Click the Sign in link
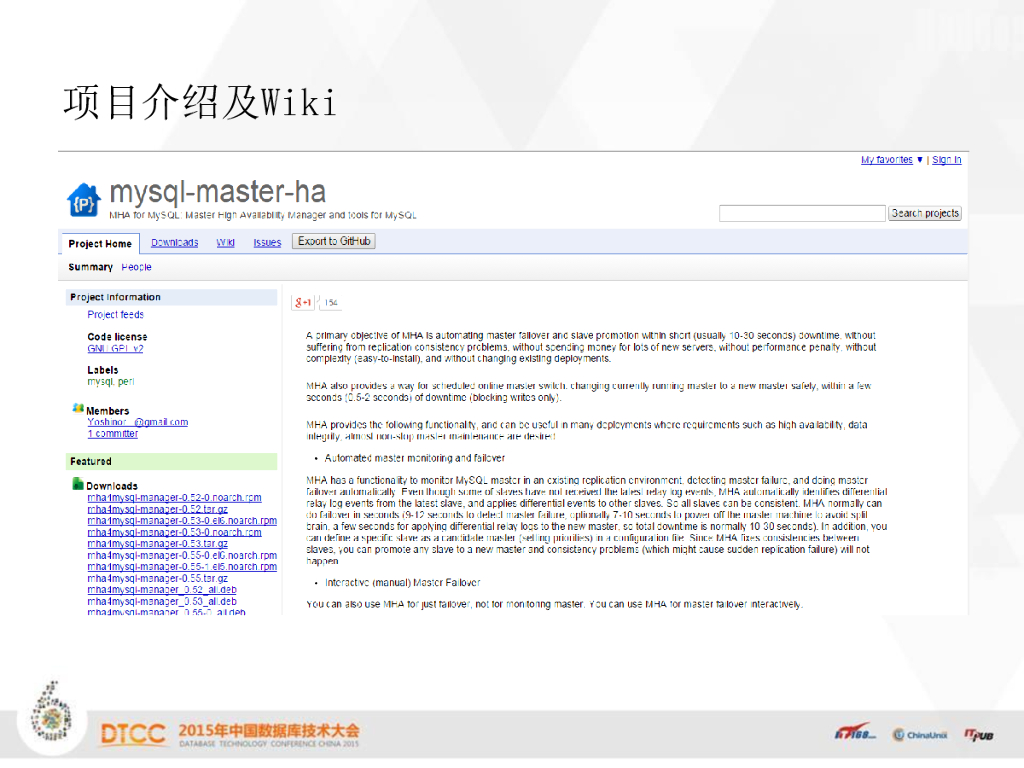The height and width of the screenshot is (768, 1024). [x=946, y=160]
